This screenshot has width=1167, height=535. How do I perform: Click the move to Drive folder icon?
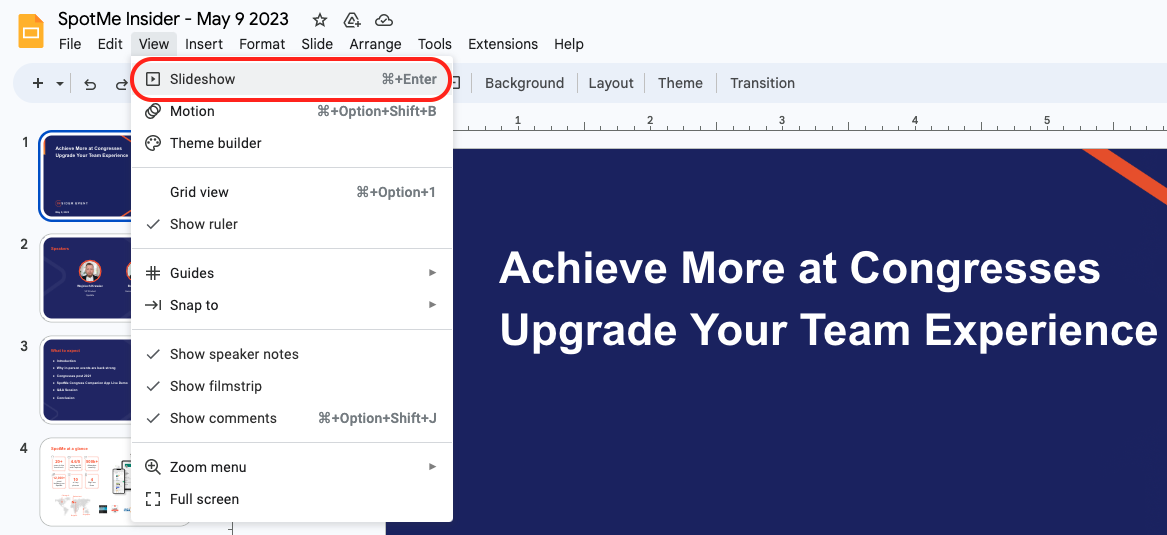point(352,19)
